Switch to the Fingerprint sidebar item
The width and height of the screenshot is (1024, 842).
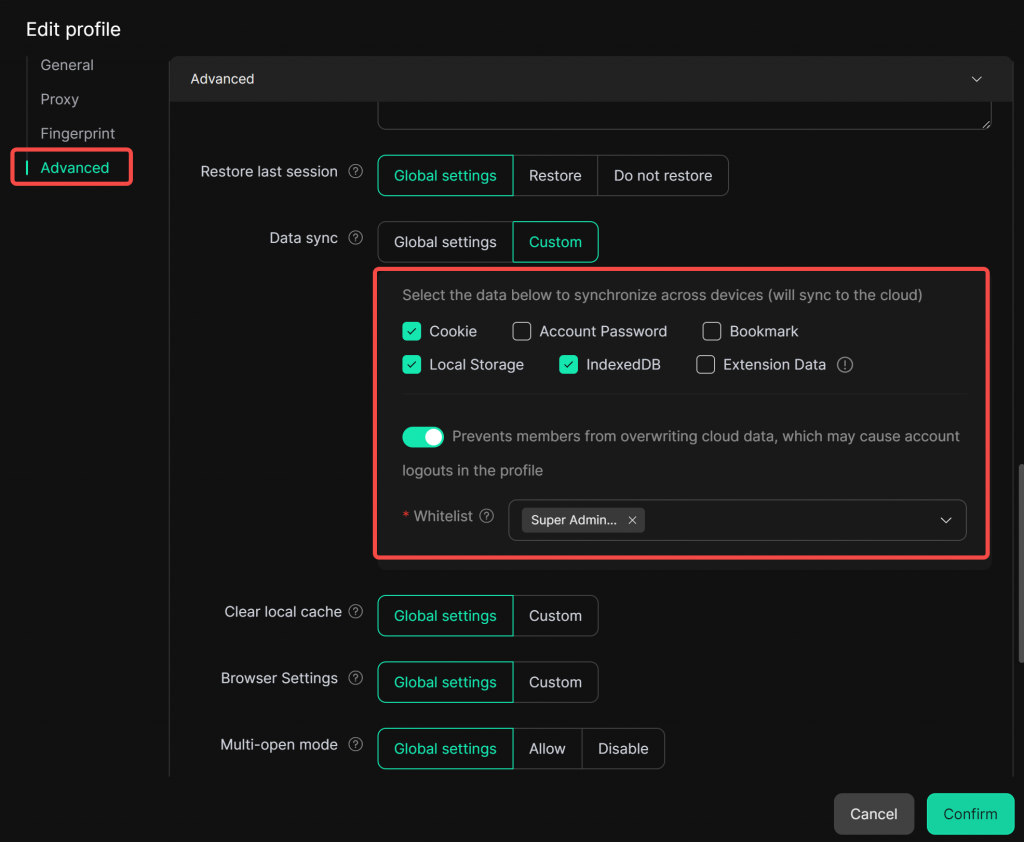[x=77, y=133]
